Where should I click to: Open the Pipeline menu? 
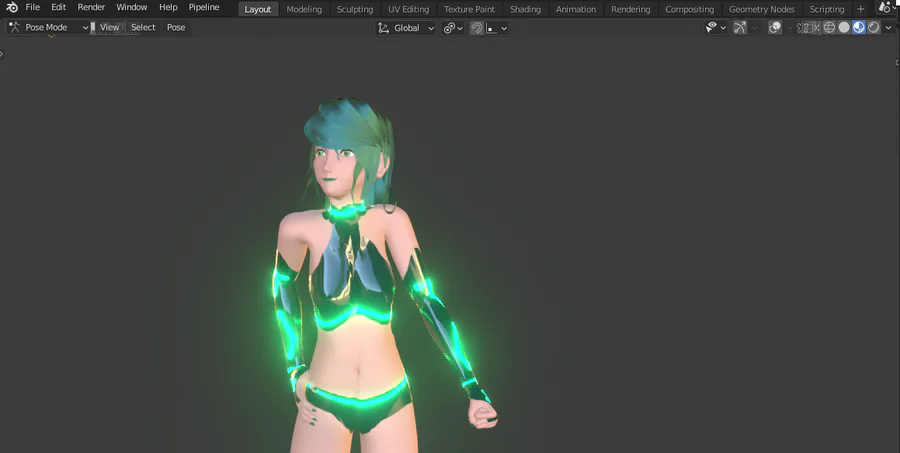[x=204, y=7]
